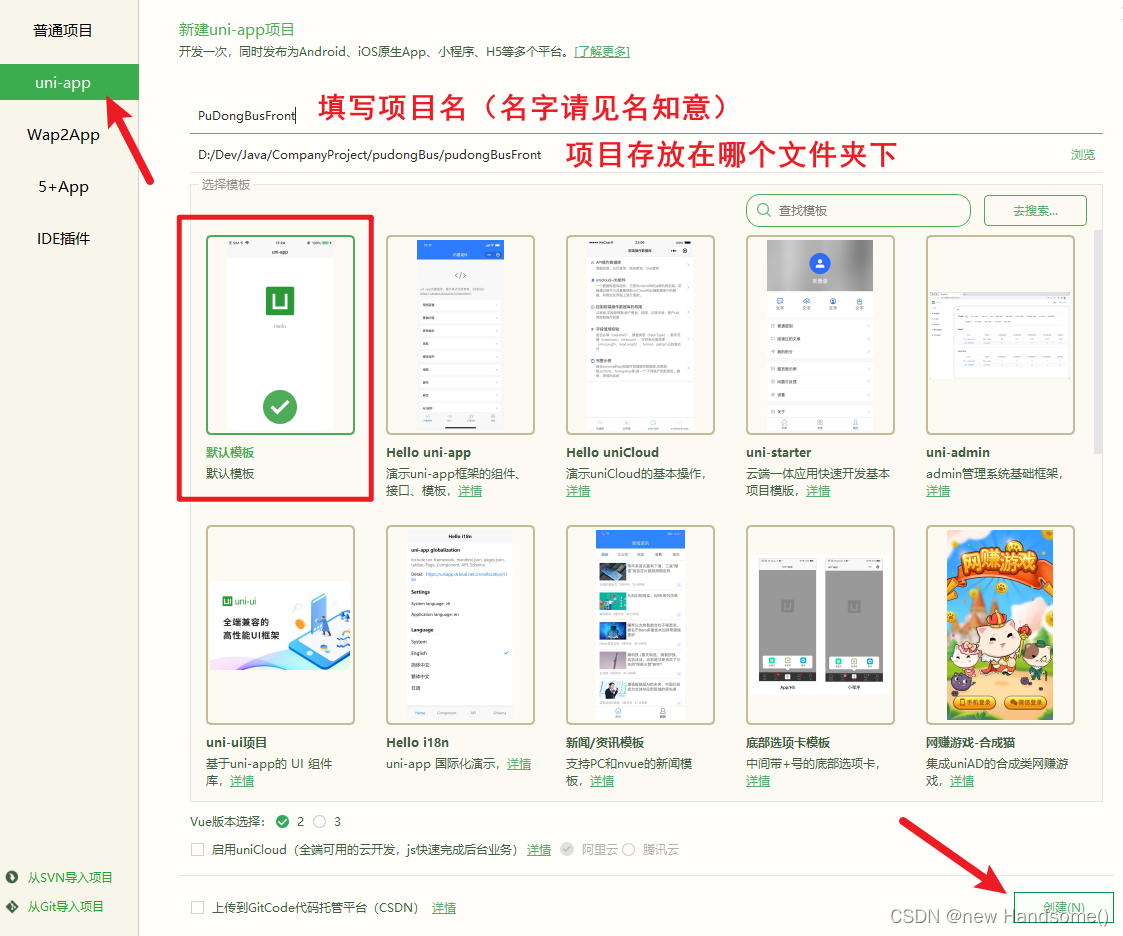Viewport: 1123px width, 936px height.
Task: Click the template list scrollbar
Action: (x=1098, y=342)
